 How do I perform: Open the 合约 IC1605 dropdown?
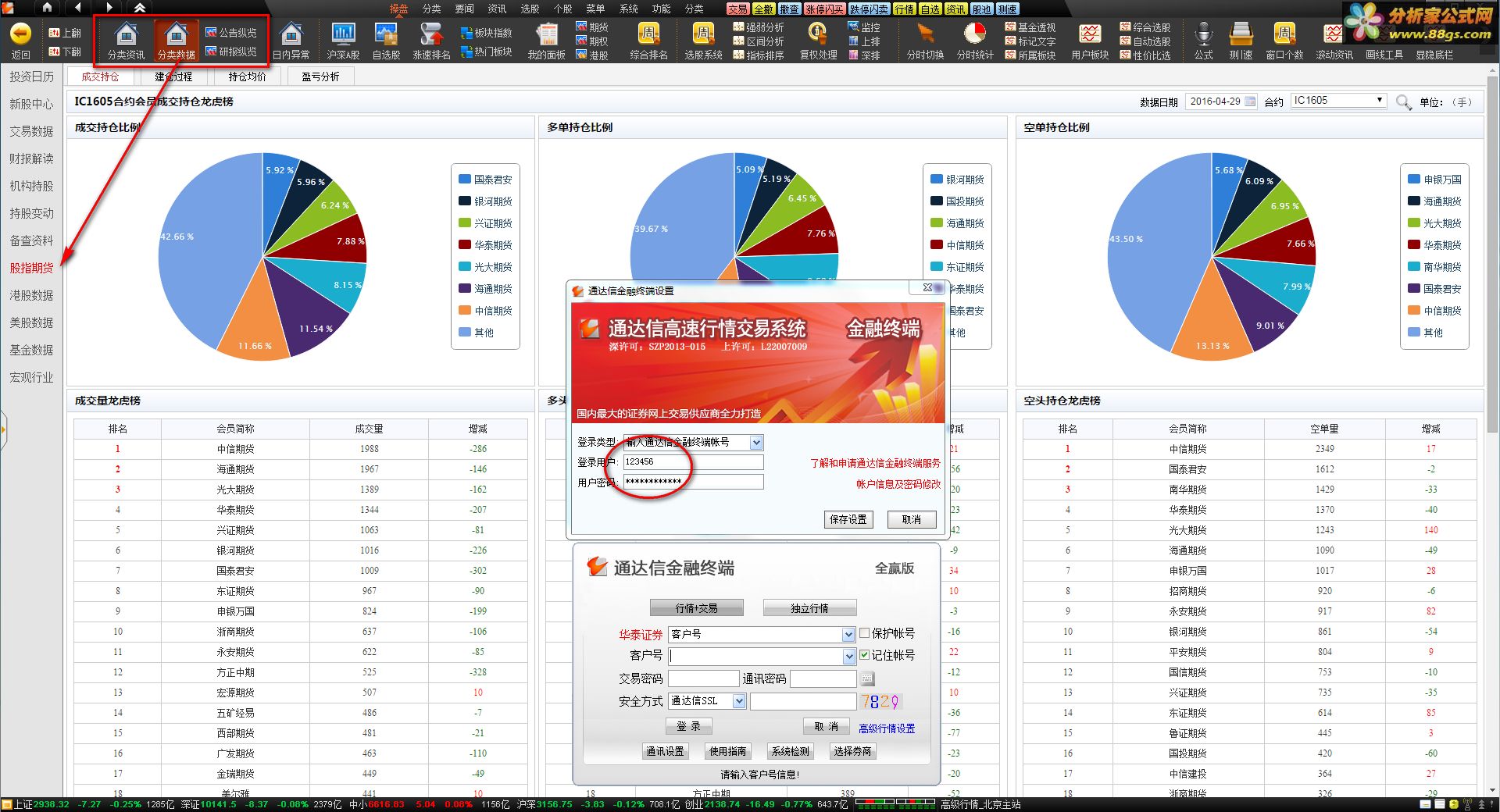click(1338, 101)
